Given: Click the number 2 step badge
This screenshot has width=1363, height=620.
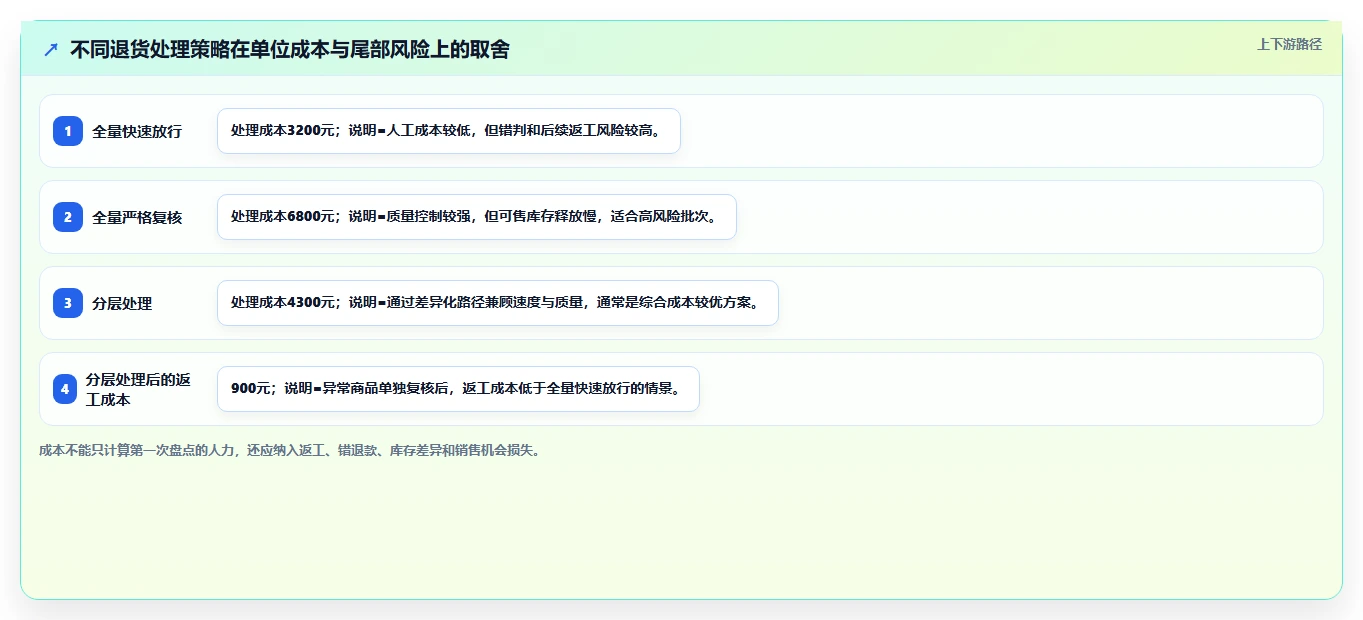Looking at the screenshot, I should pos(68,217).
